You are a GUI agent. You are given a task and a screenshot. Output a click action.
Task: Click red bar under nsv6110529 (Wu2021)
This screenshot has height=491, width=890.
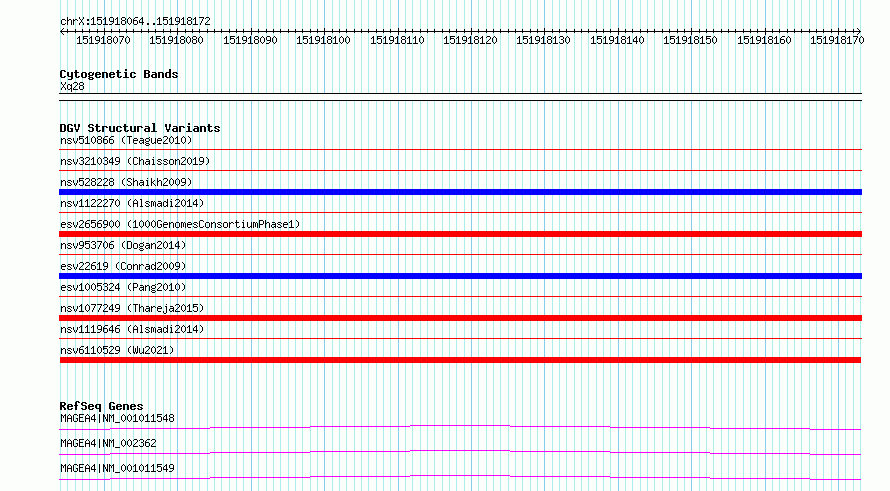[460, 360]
